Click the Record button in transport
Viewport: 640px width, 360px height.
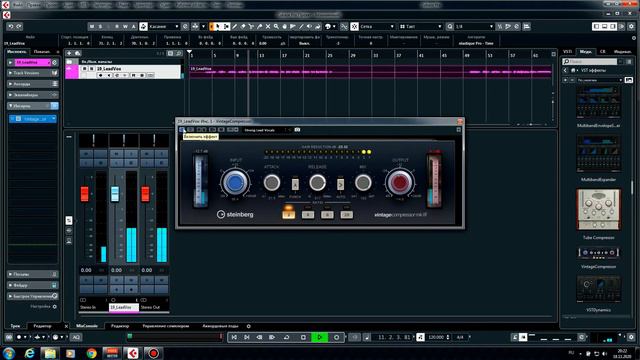[x=336, y=337]
